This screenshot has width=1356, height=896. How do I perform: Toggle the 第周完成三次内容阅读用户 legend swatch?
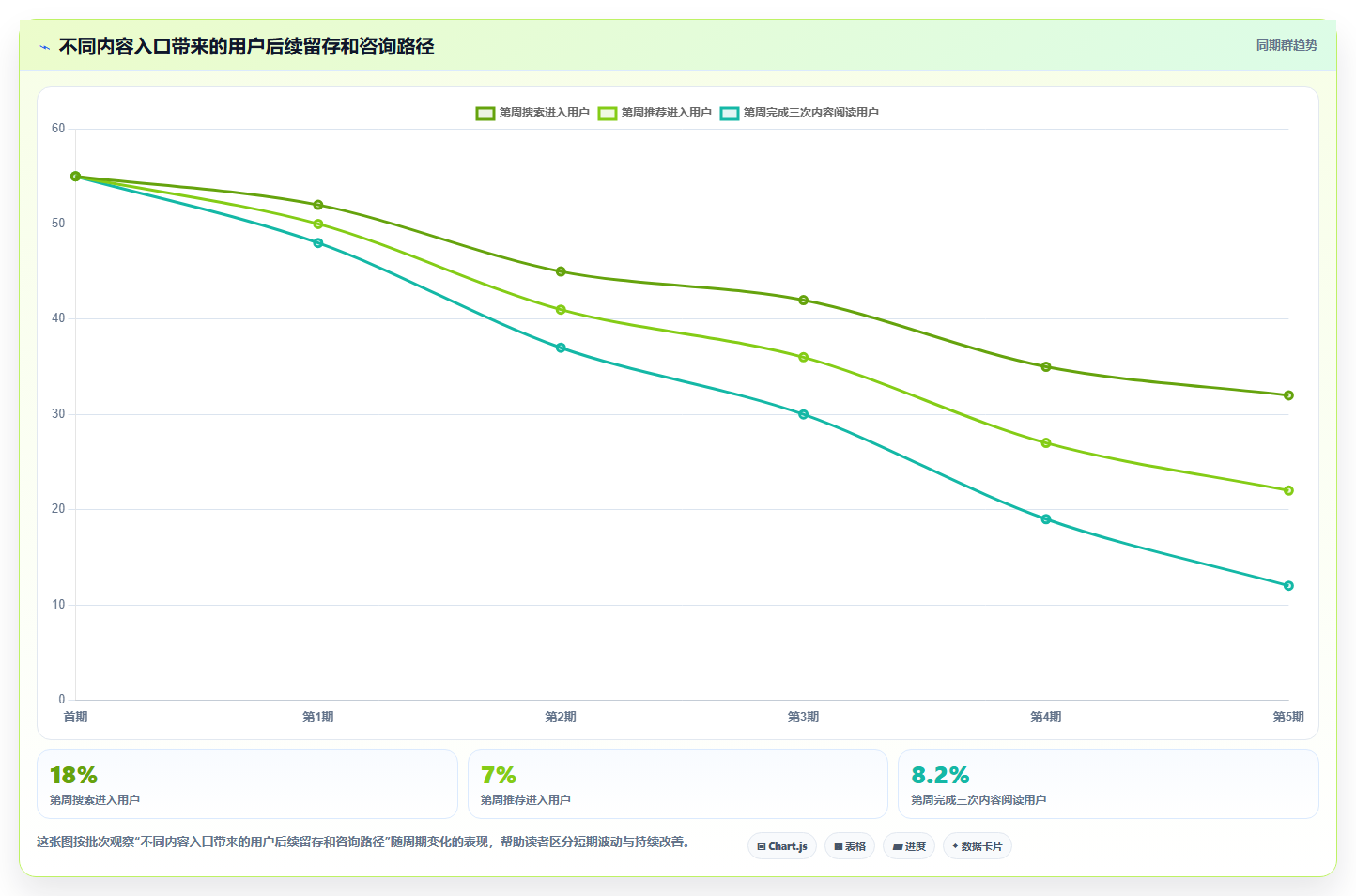click(730, 113)
